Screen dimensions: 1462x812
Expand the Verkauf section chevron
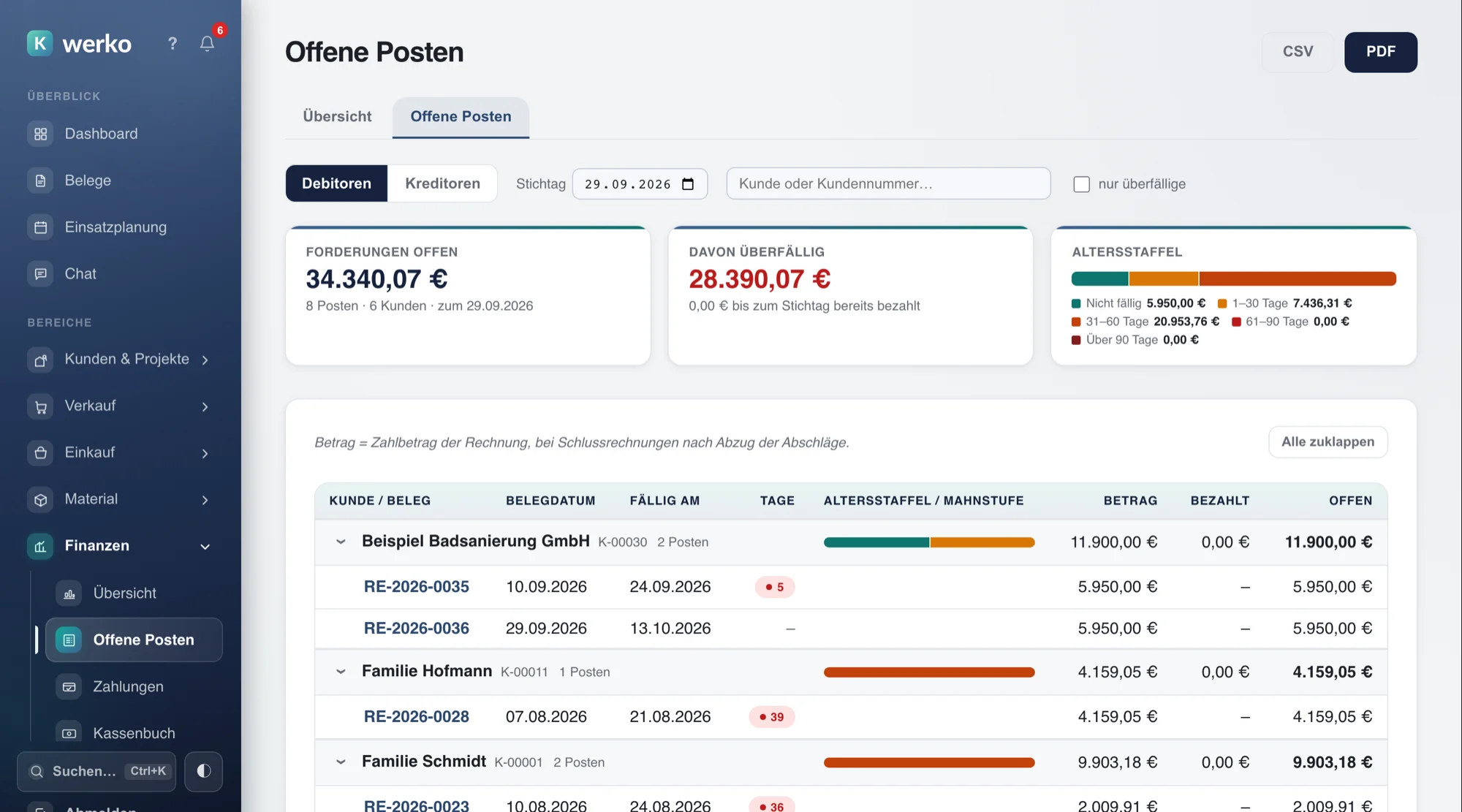point(205,406)
